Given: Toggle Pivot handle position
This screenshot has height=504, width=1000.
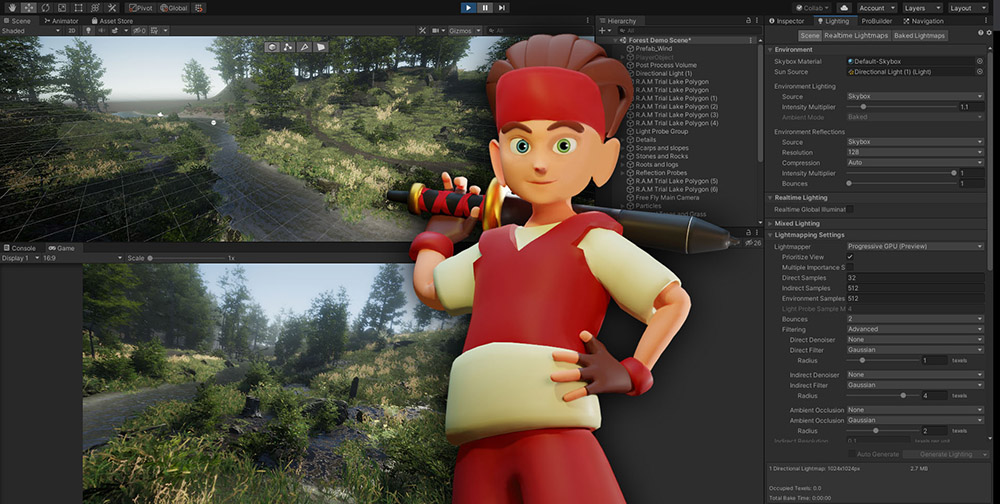Looking at the screenshot, I should (x=141, y=8).
